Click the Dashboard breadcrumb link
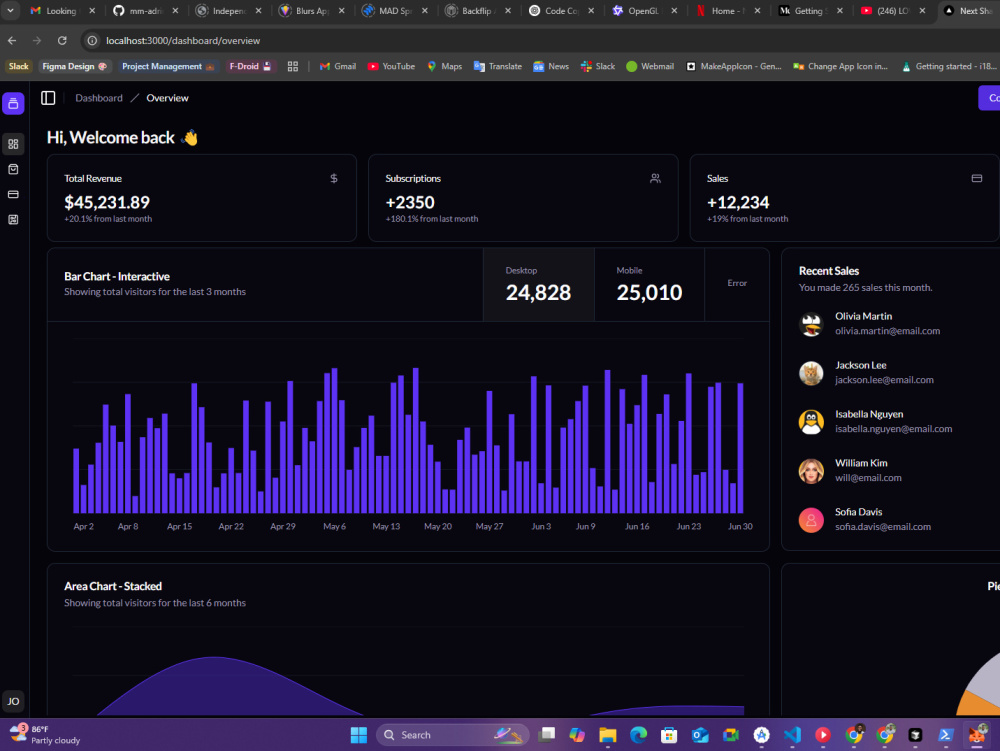This screenshot has width=1000, height=751. coord(99,98)
